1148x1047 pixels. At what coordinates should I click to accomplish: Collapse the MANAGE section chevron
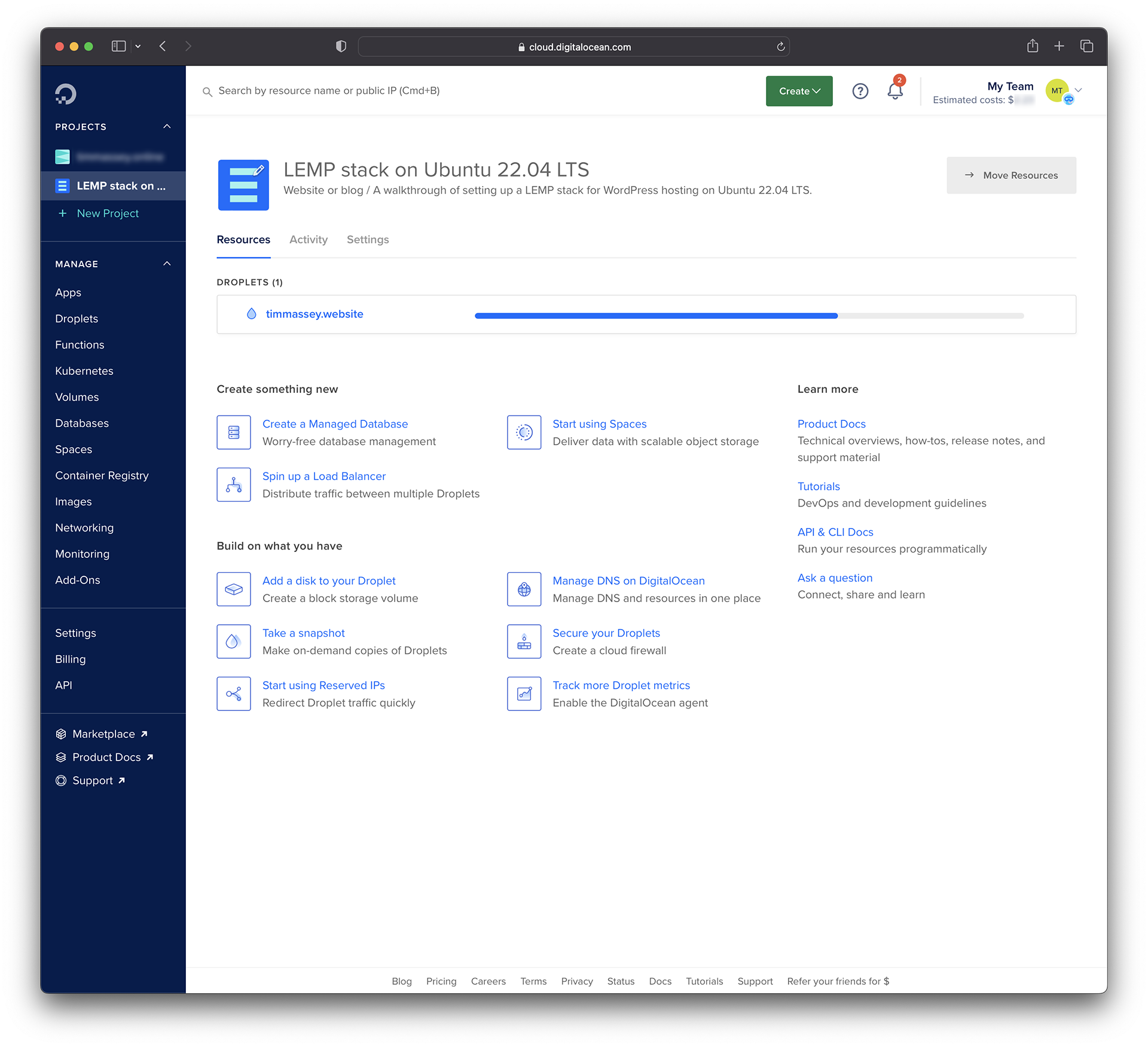167,264
